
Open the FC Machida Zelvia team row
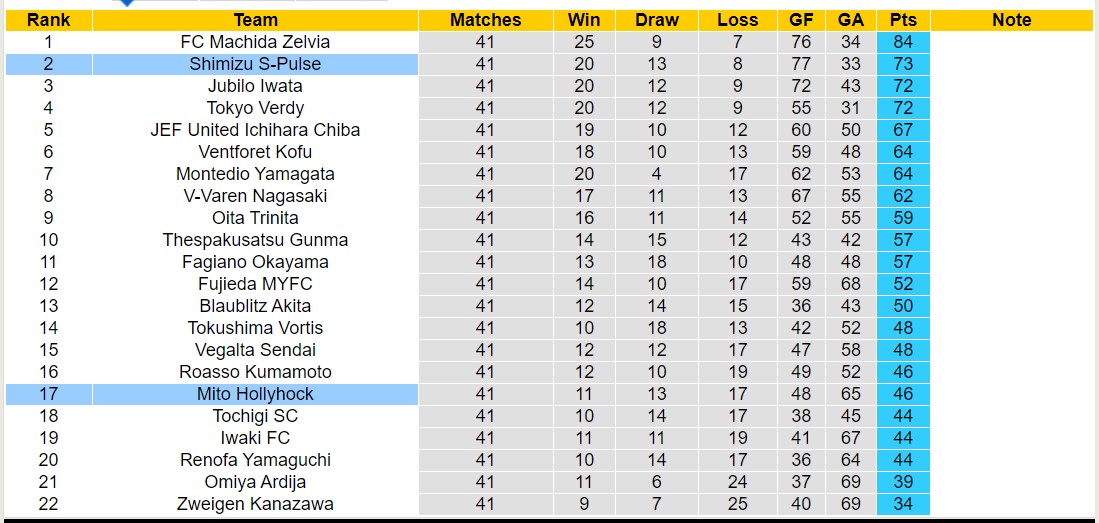(255, 42)
